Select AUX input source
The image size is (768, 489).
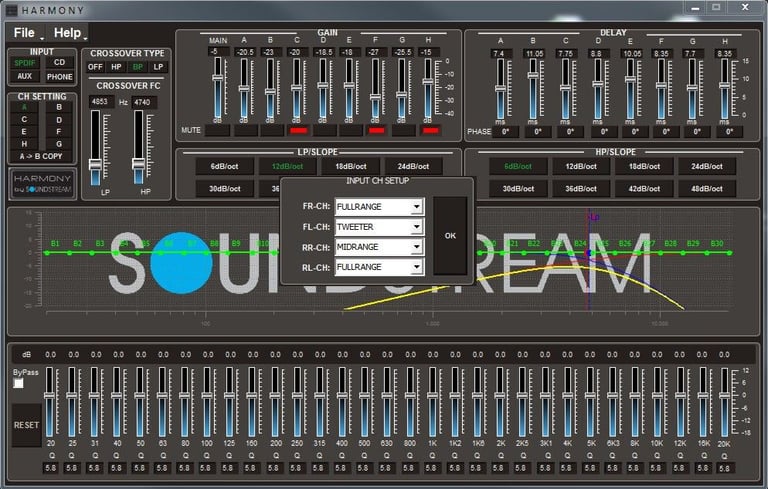(x=24, y=76)
